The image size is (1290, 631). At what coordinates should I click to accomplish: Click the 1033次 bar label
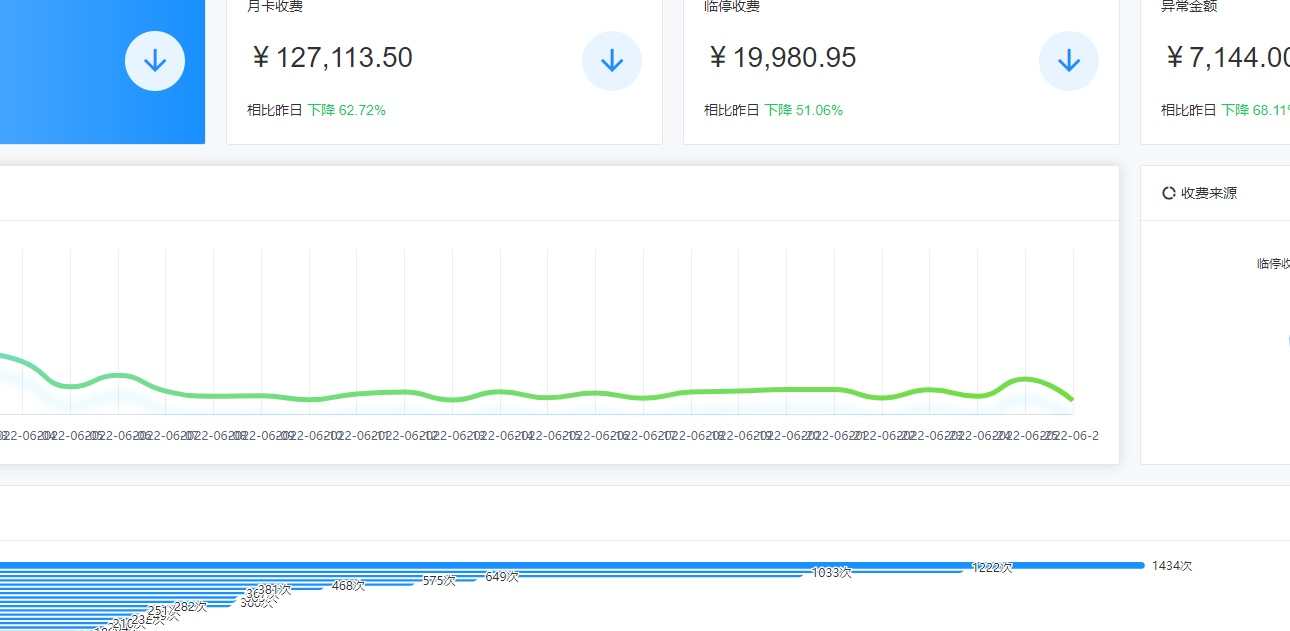831,573
